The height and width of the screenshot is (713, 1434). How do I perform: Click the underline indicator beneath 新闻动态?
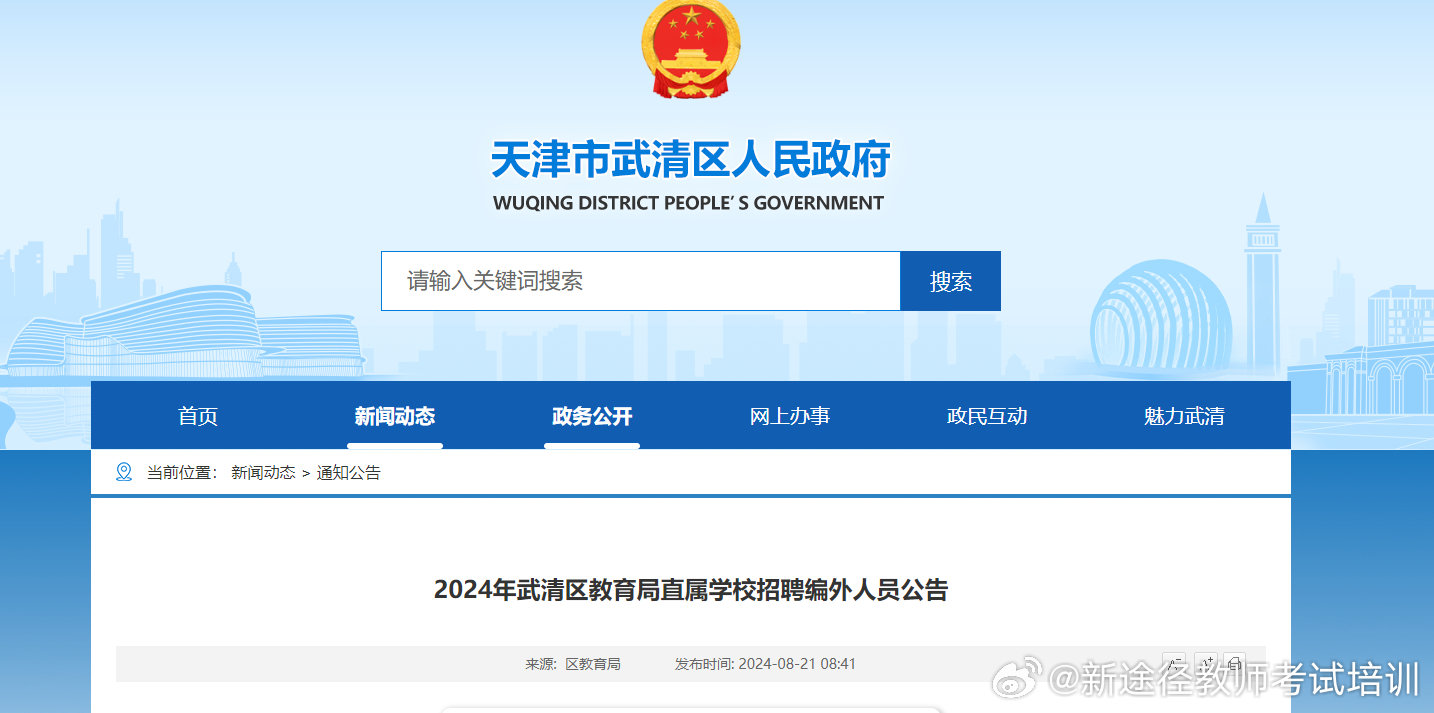[395, 447]
